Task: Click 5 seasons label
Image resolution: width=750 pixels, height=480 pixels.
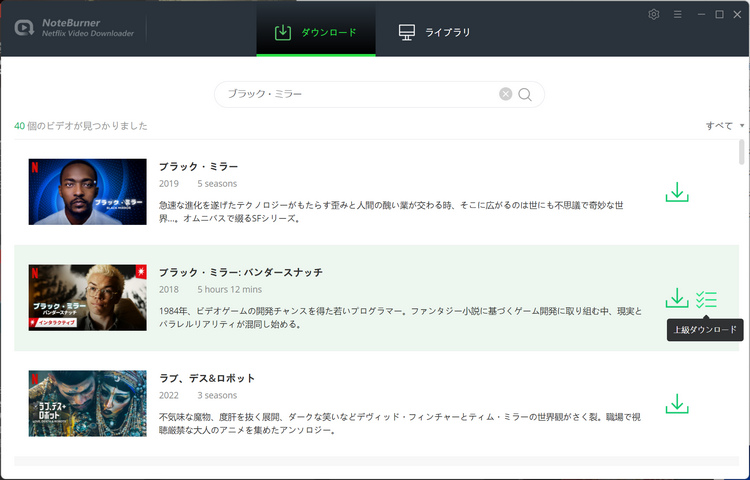Action: tap(217, 184)
